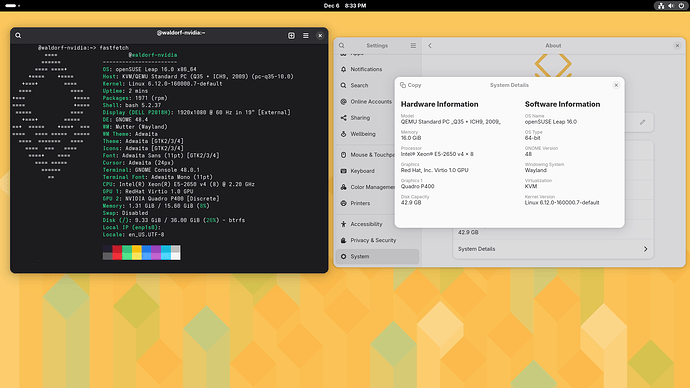Screen dimensions: 690x388
Task: Click the Processor value Intel Xeon
Action: tap(437, 154)
